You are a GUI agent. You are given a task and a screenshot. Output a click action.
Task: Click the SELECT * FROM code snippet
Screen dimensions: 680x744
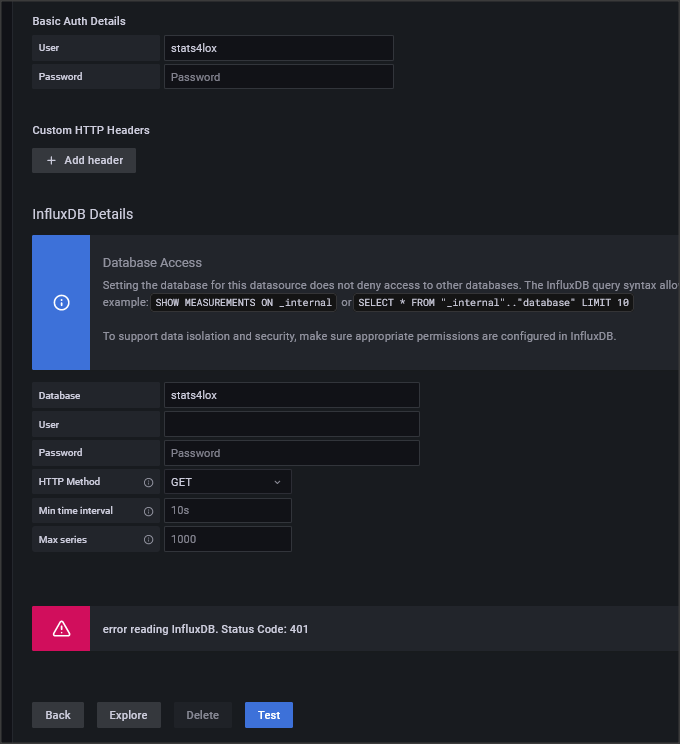tap(494, 303)
